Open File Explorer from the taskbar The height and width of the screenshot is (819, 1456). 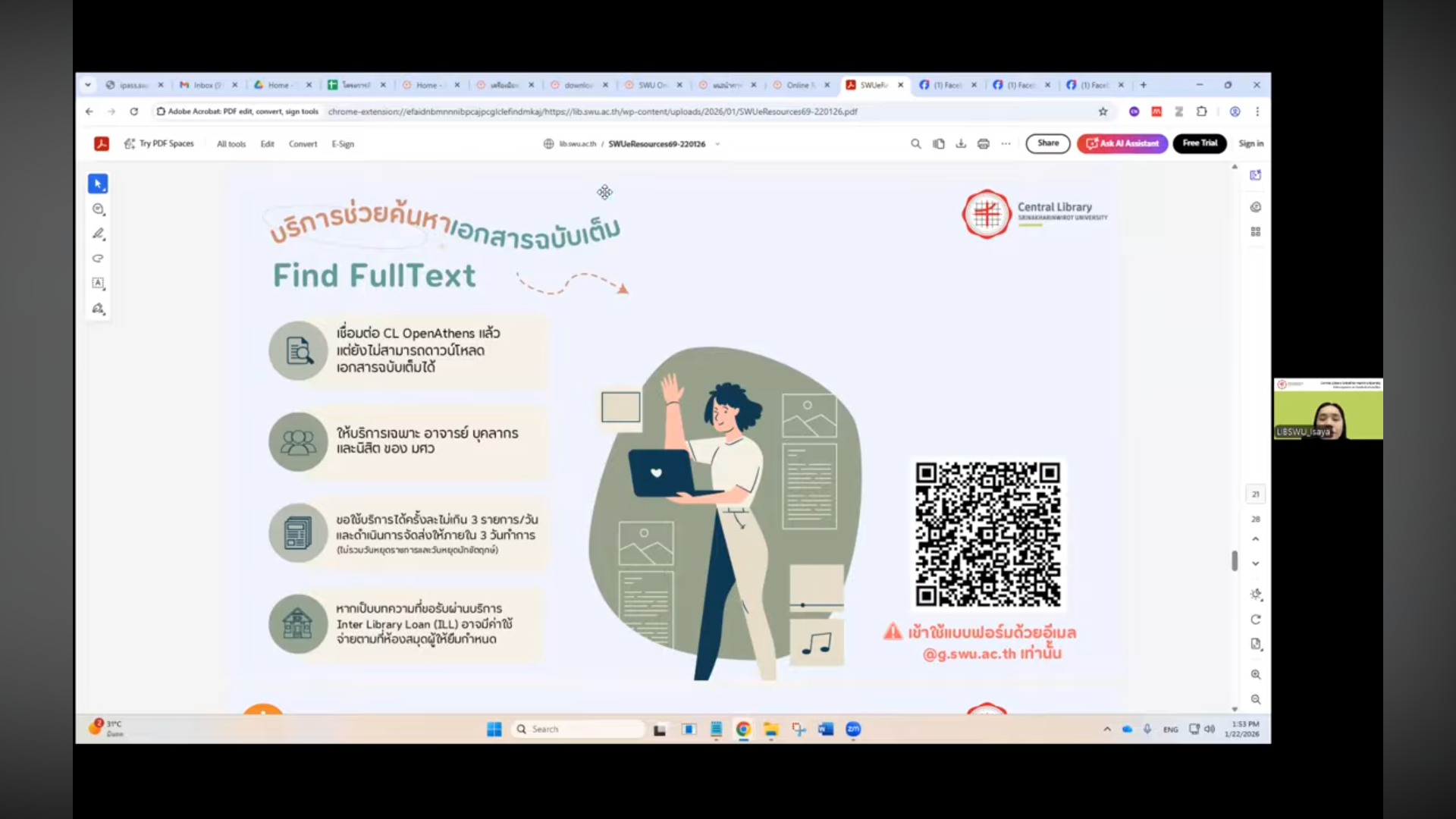pyautogui.click(x=771, y=730)
